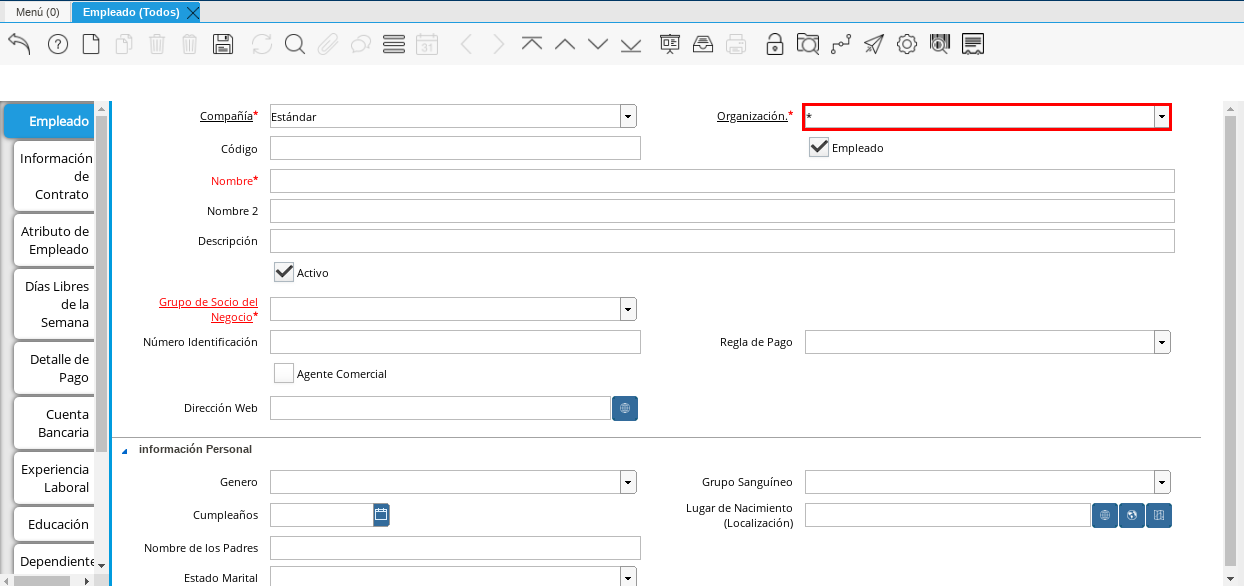
Task: Expand Grupo de Socio del Negocio dropdown
Action: pos(628,309)
